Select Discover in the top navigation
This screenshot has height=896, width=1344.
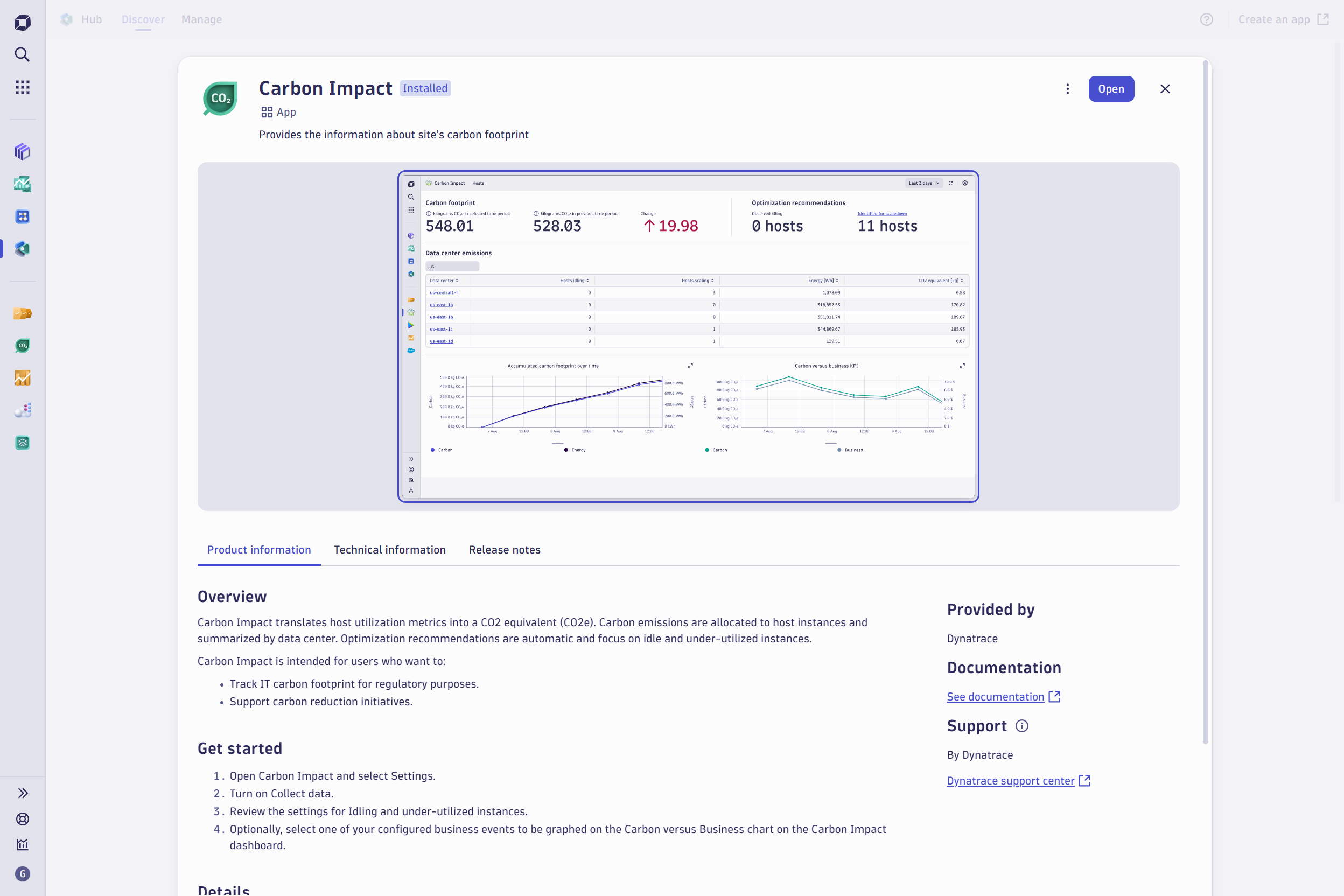click(143, 19)
